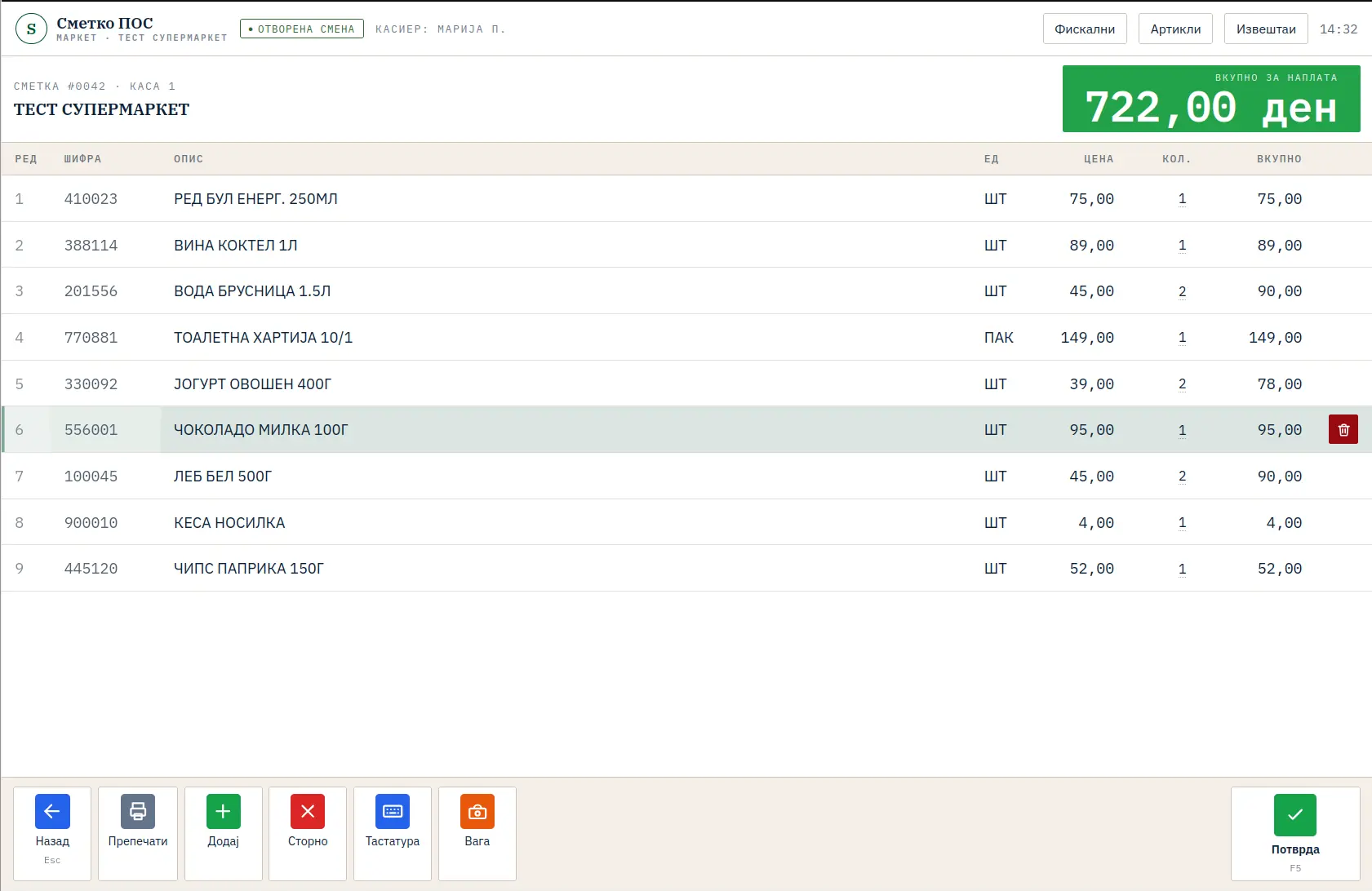Edit quantity of ЛЕБ БЕЛ 500Г

click(x=1182, y=477)
